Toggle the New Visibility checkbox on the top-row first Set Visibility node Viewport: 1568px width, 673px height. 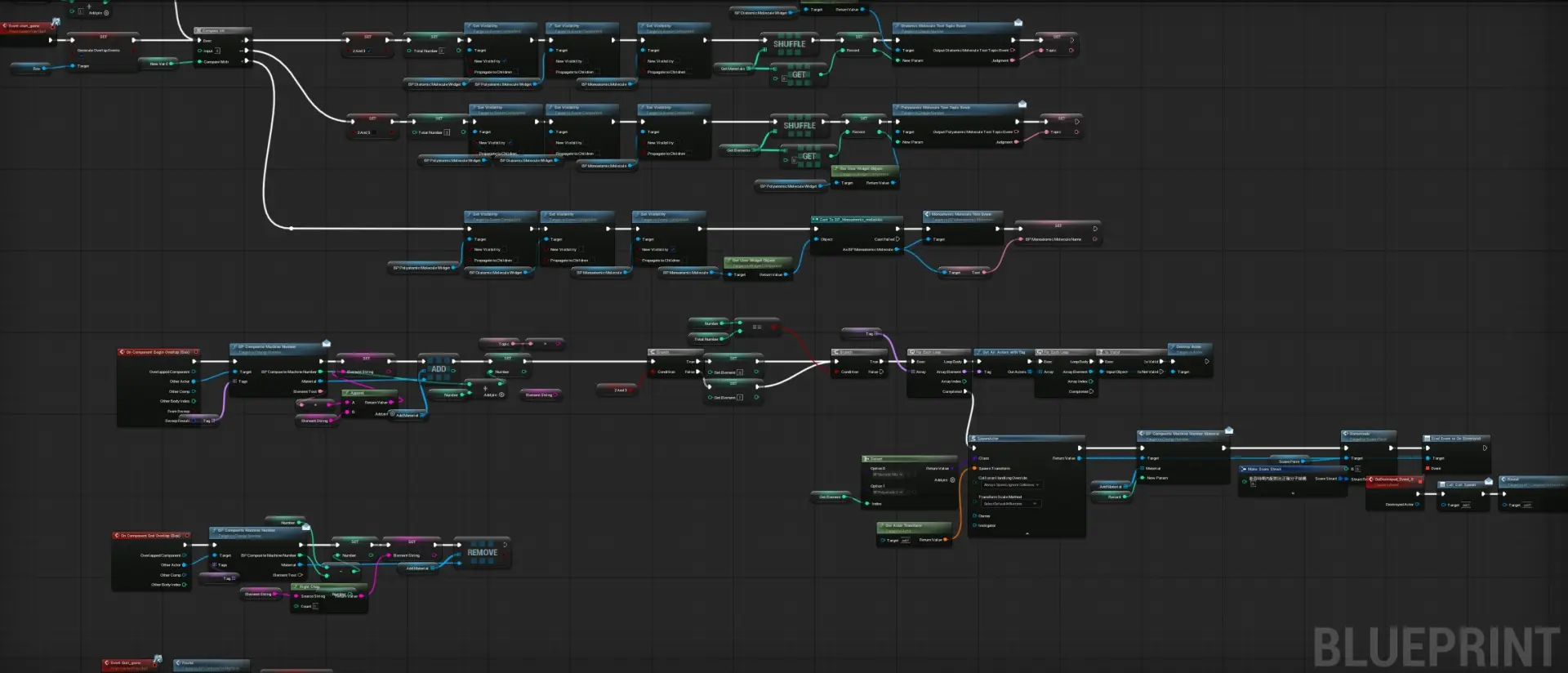[505, 61]
